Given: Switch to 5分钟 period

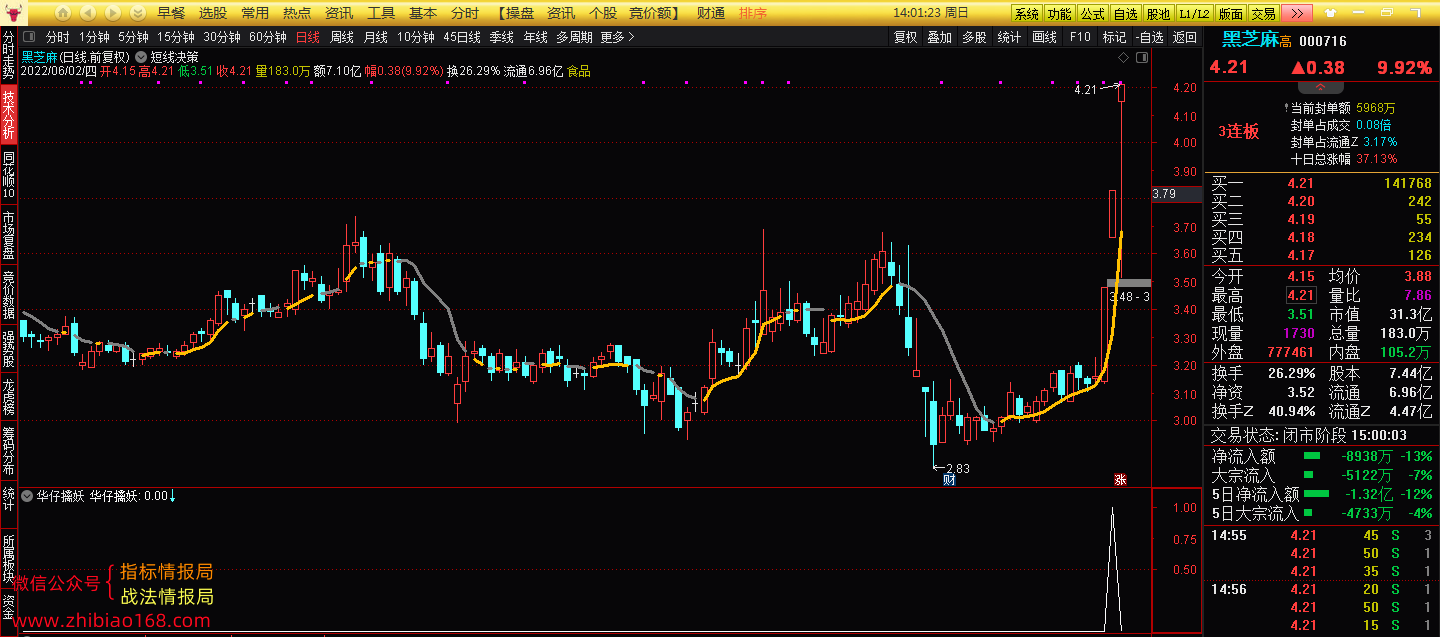Looking at the screenshot, I should pos(133,37).
